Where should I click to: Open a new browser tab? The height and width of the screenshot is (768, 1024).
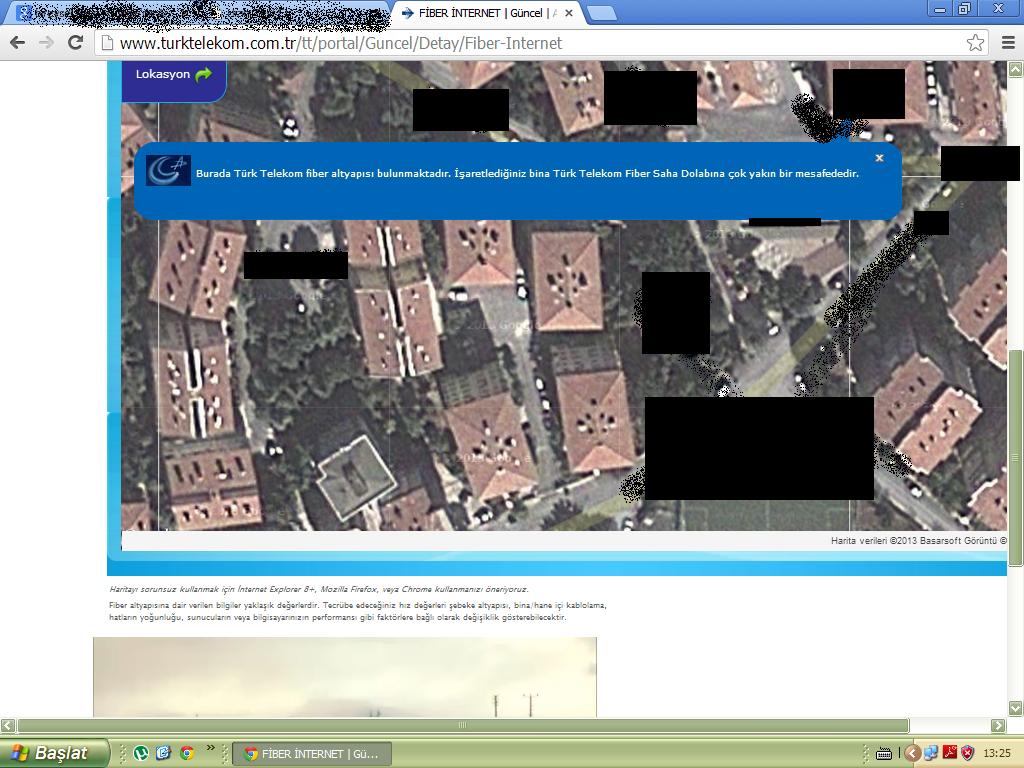pos(601,13)
